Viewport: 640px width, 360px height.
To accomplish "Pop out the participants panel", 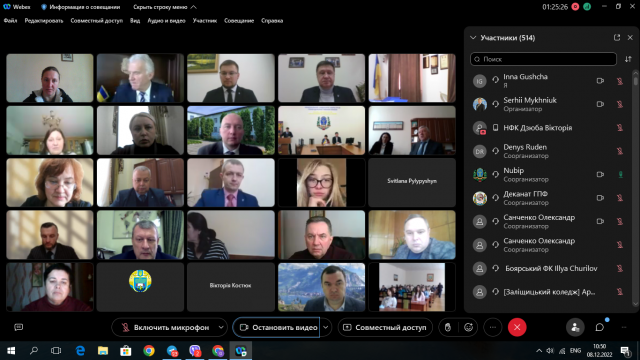I will pos(617,38).
